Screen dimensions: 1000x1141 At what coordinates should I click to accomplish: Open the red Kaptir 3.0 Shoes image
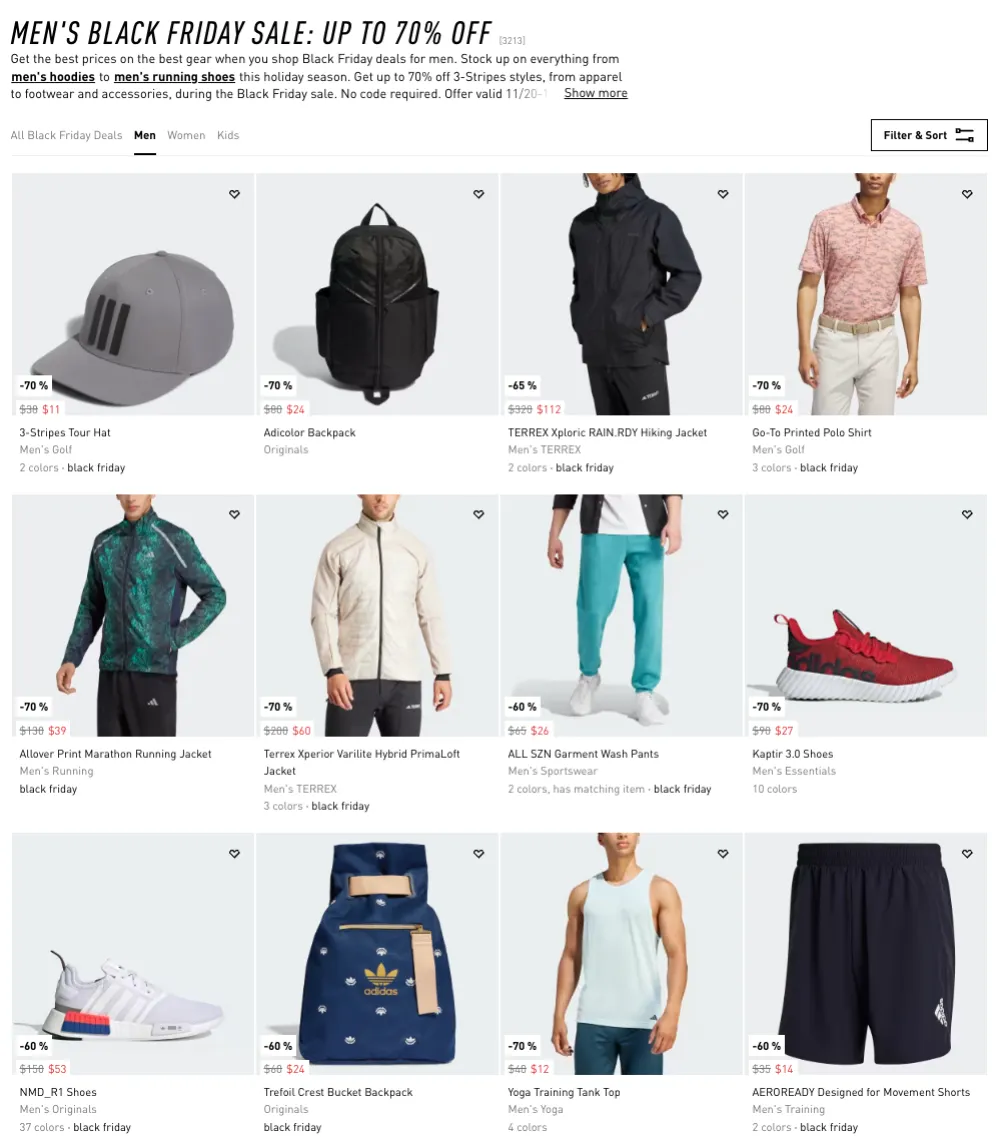pos(865,616)
